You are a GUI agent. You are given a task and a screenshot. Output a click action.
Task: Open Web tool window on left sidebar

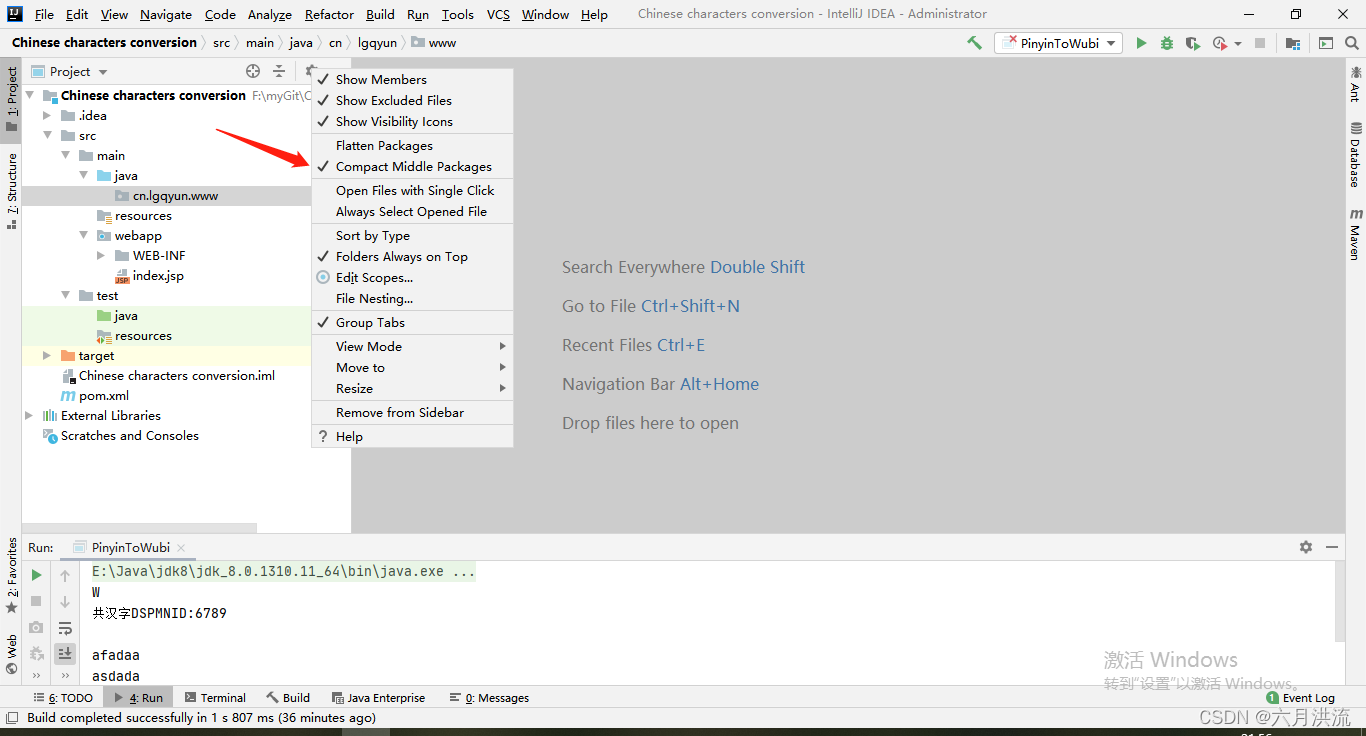tap(11, 654)
